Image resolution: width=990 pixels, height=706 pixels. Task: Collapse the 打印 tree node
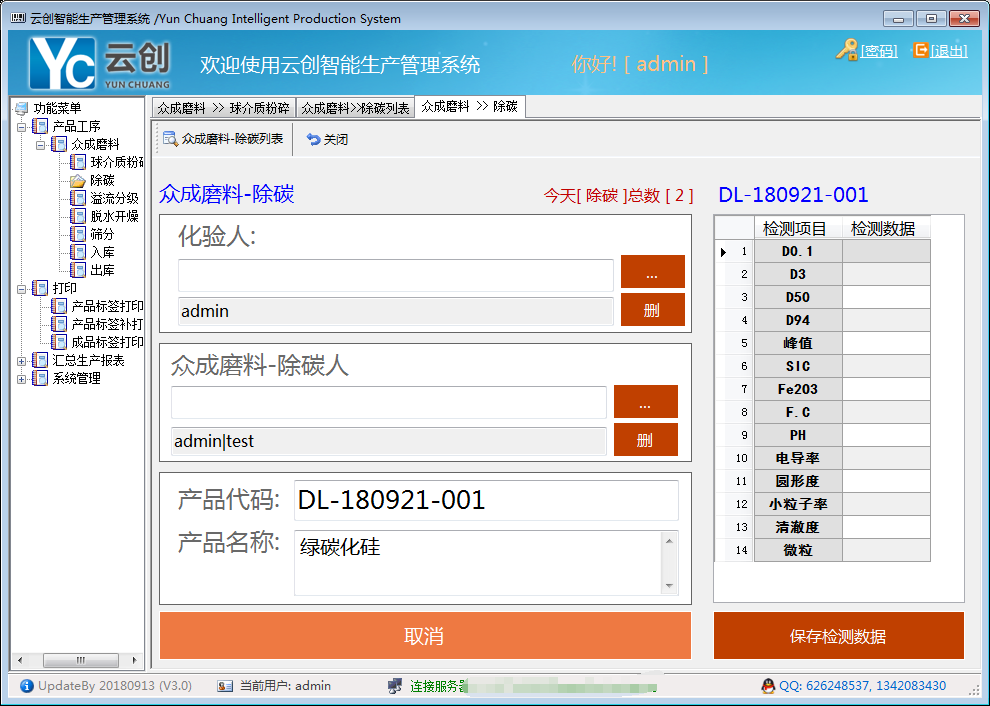21,289
